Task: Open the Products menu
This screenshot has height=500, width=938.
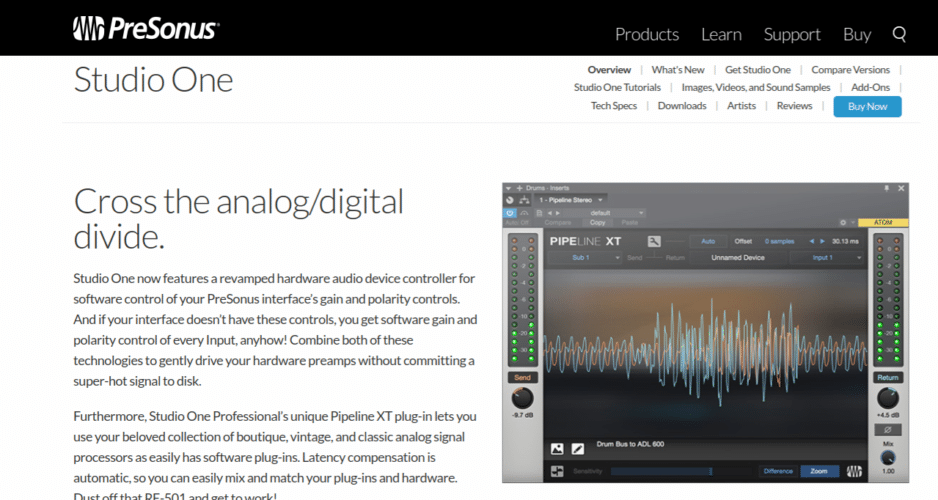Action: coord(647,35)
